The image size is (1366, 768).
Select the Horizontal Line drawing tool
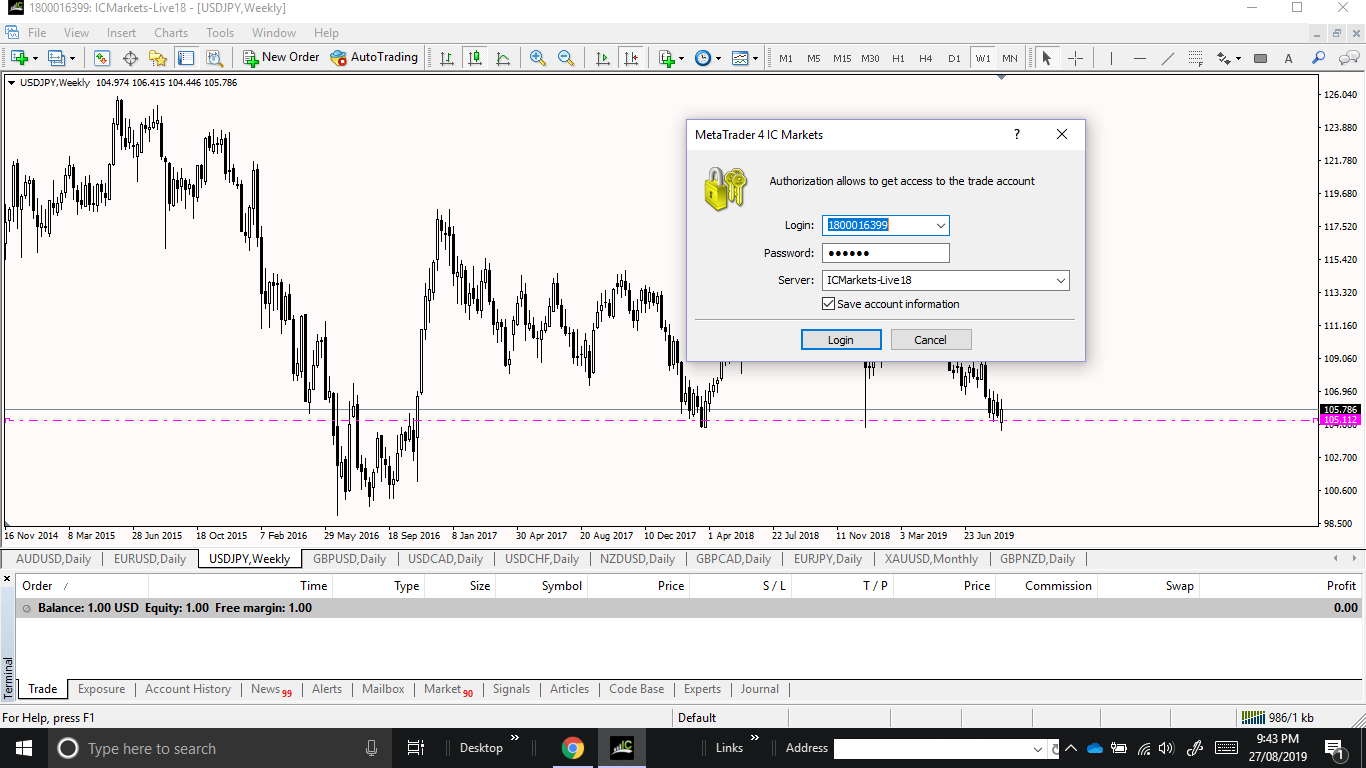click(x=1139, y=58)
